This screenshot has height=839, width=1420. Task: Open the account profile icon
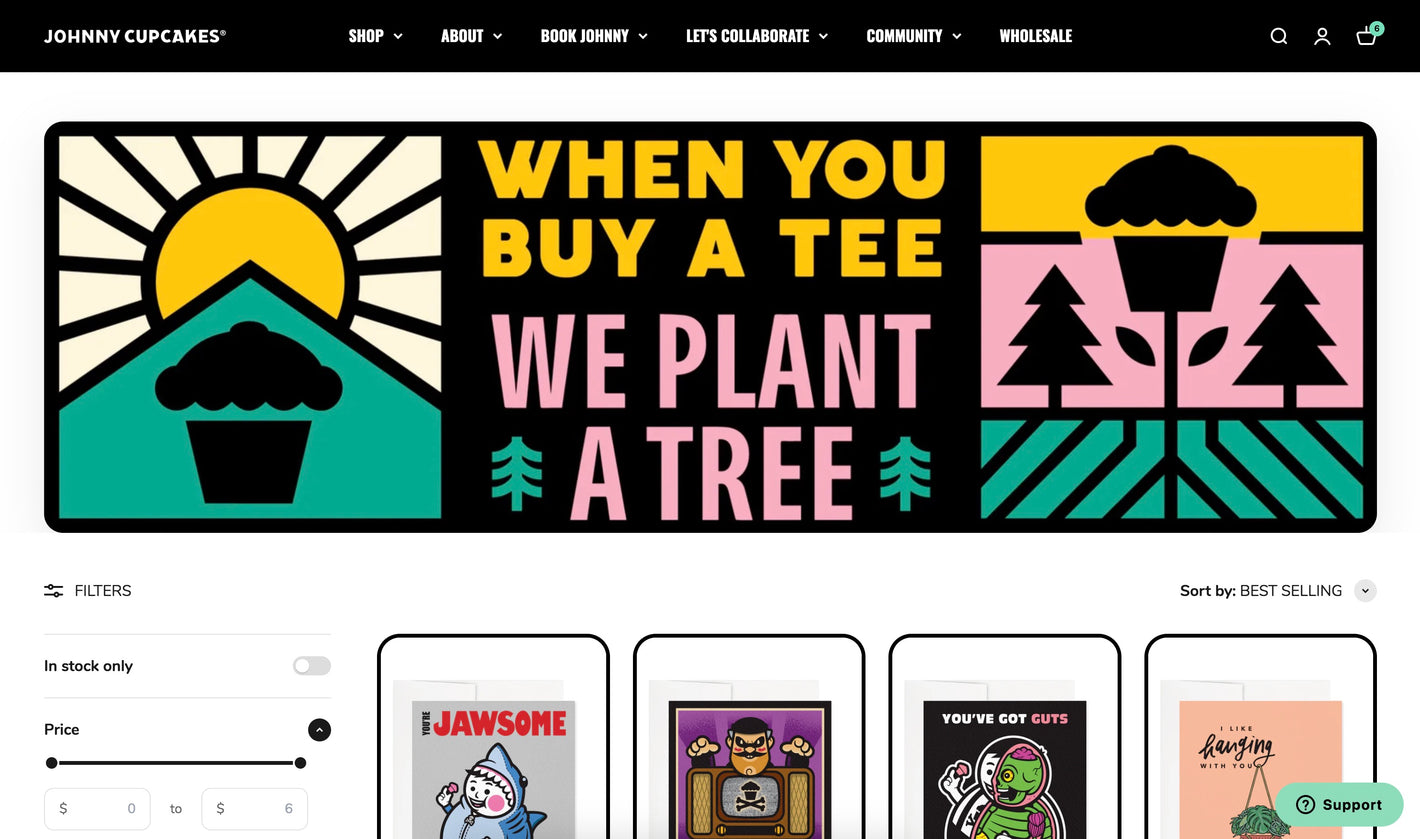coord(1322,36)
